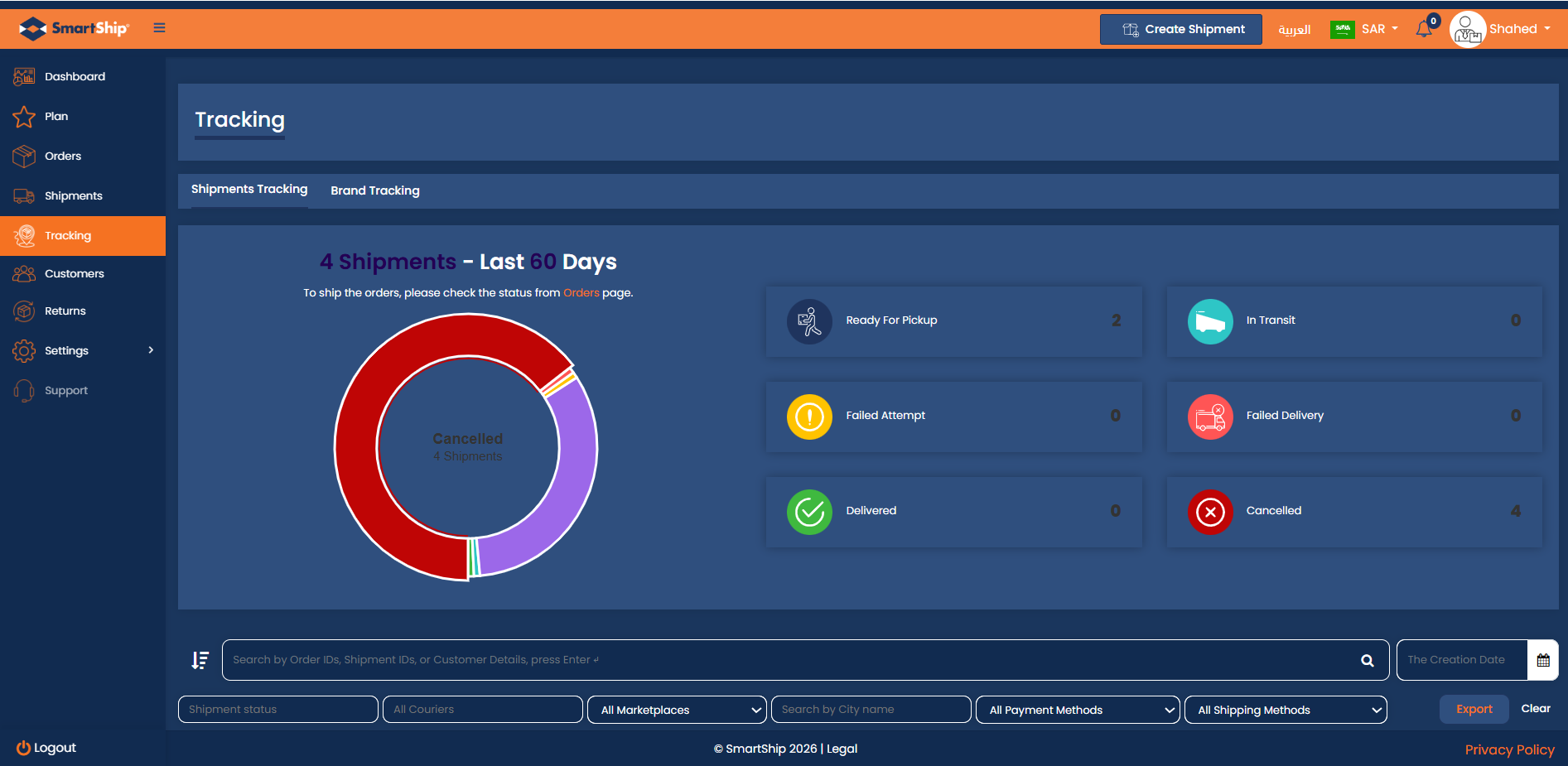Viewport: 1568px width, 766px height.
Task: Click the Failed Attempt warning icon
Action: click(808, 417)
